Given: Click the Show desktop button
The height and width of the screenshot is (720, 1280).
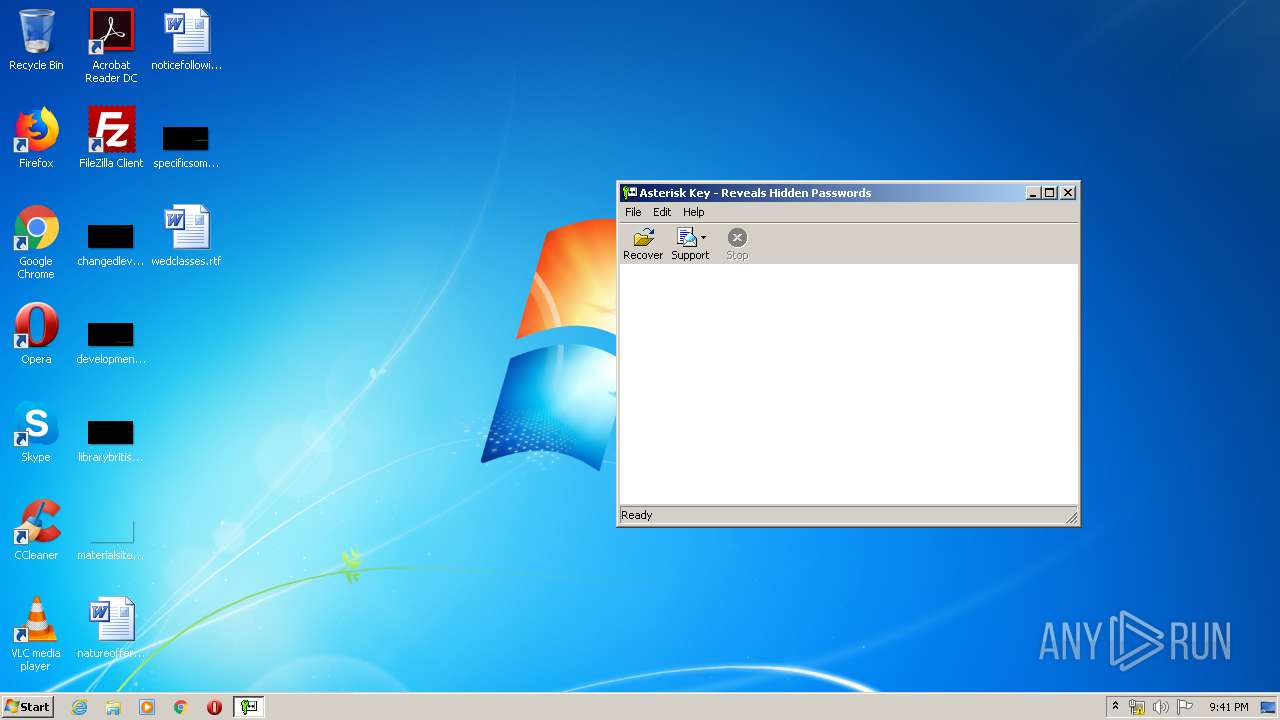Looking at the screenshot, I should (x=1270, y=707).
